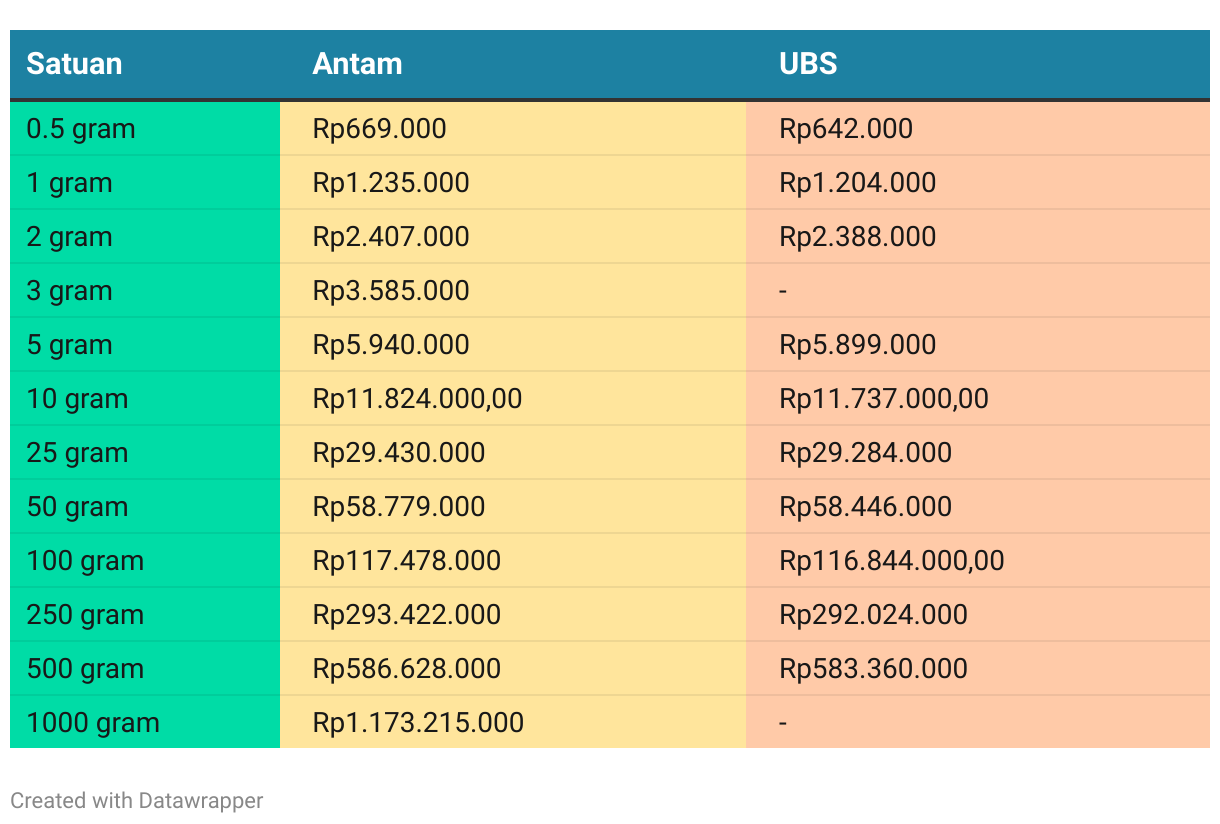Screen dimensions: 1220x824
Task: Click the Antam price Rp669.000
Action: (379, 129)
